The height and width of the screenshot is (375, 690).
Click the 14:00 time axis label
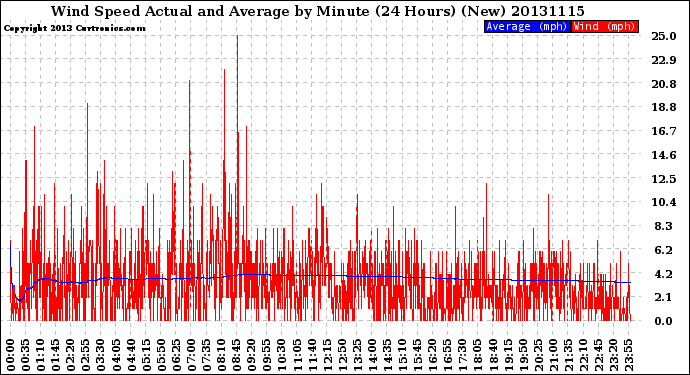pos(372,355)
